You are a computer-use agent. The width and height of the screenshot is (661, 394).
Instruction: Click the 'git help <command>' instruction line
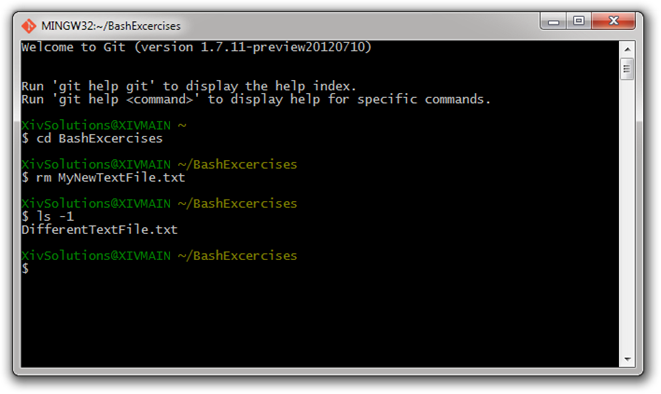256,99
